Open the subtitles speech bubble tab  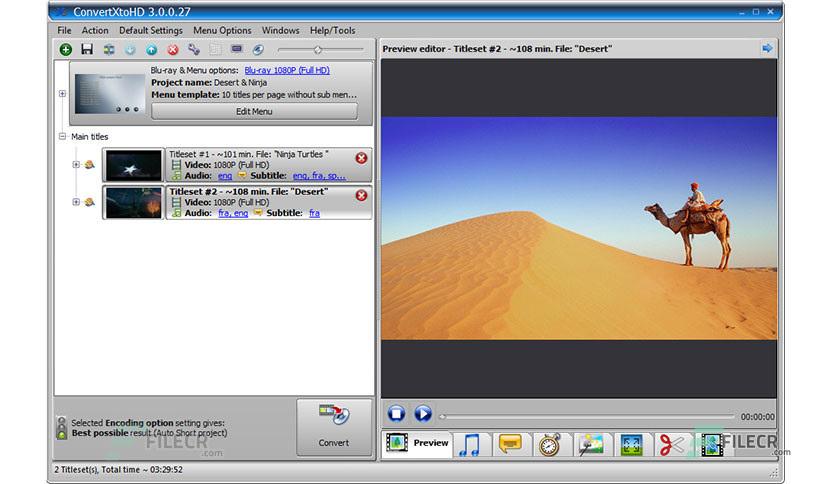click(510, 445)
